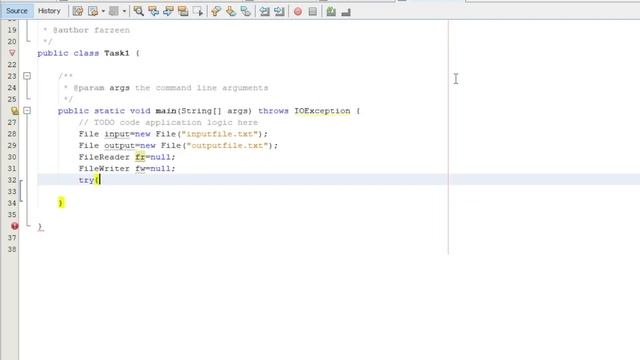Click the red error marker near line 36
Screen dimensions: 640x360
pos(14,226)
